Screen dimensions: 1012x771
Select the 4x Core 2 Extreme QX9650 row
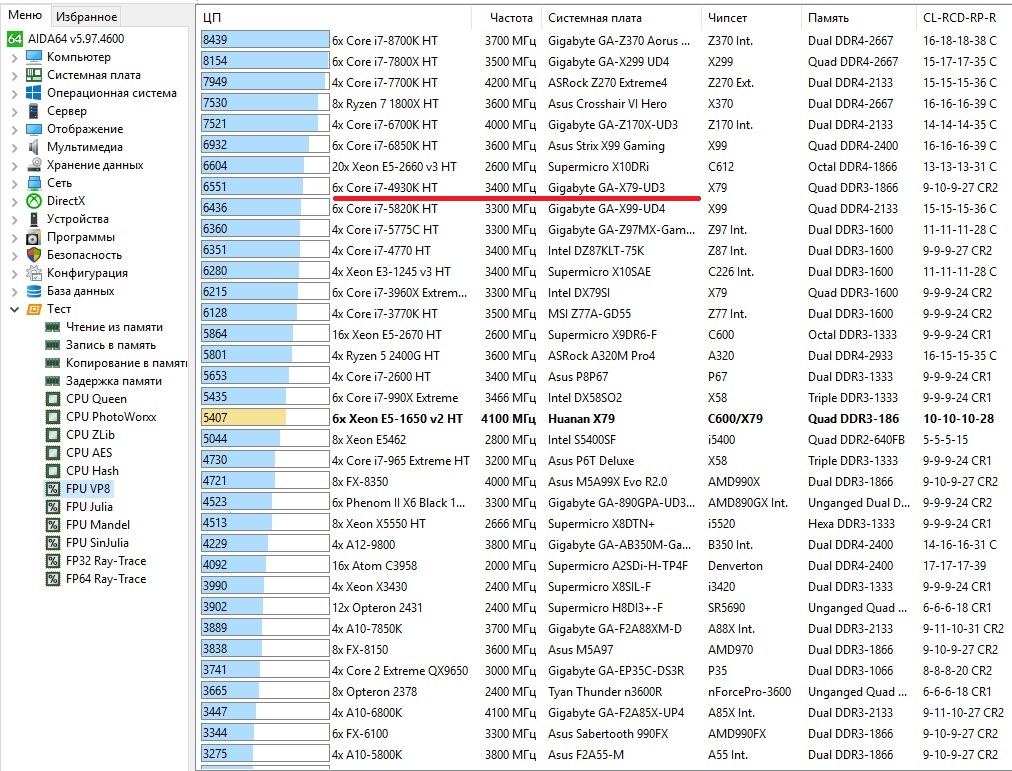click(603, 671)
